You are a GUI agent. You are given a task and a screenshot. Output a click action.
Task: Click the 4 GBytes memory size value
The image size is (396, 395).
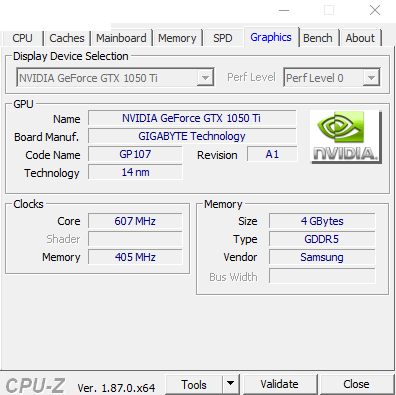[x=322, y=221]
